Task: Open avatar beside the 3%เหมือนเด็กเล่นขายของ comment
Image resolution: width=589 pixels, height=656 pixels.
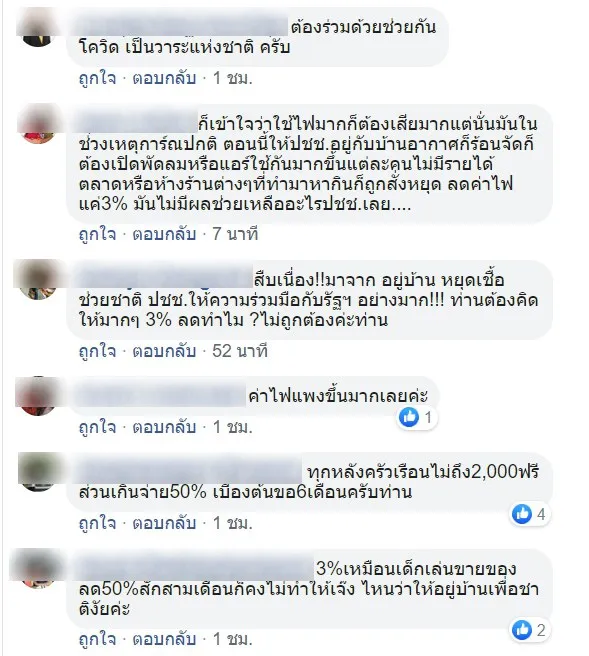Action: click(x=38, y=569)
